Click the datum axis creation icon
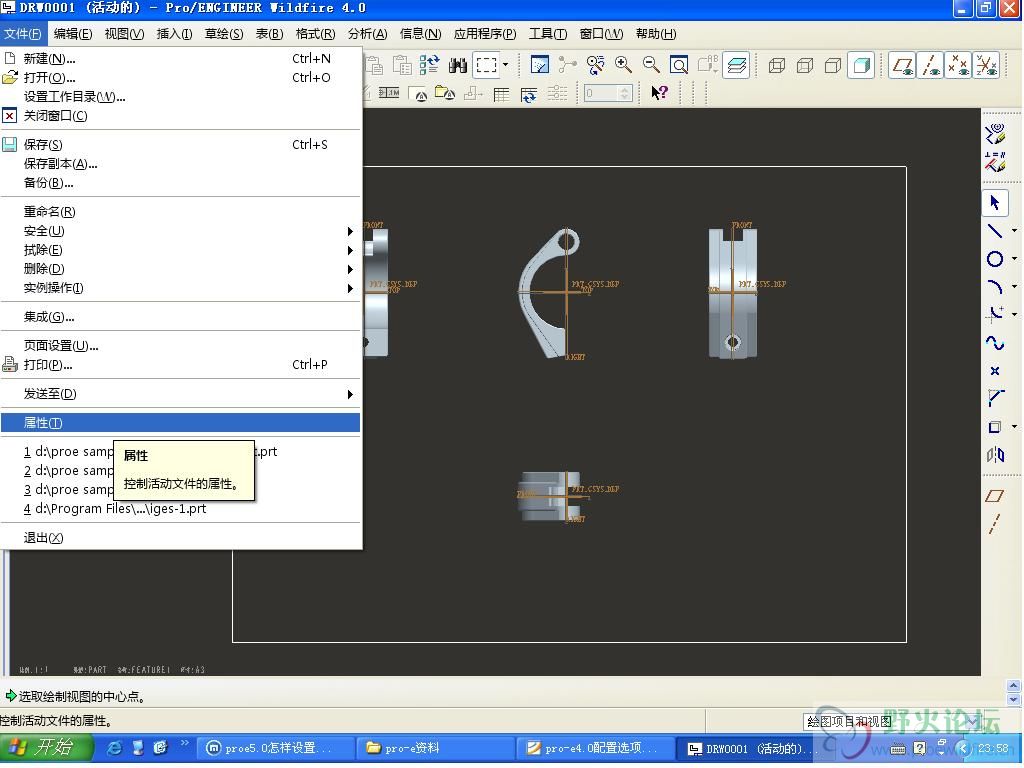Viewport: 1024px width, 768px height. [994, 524]
